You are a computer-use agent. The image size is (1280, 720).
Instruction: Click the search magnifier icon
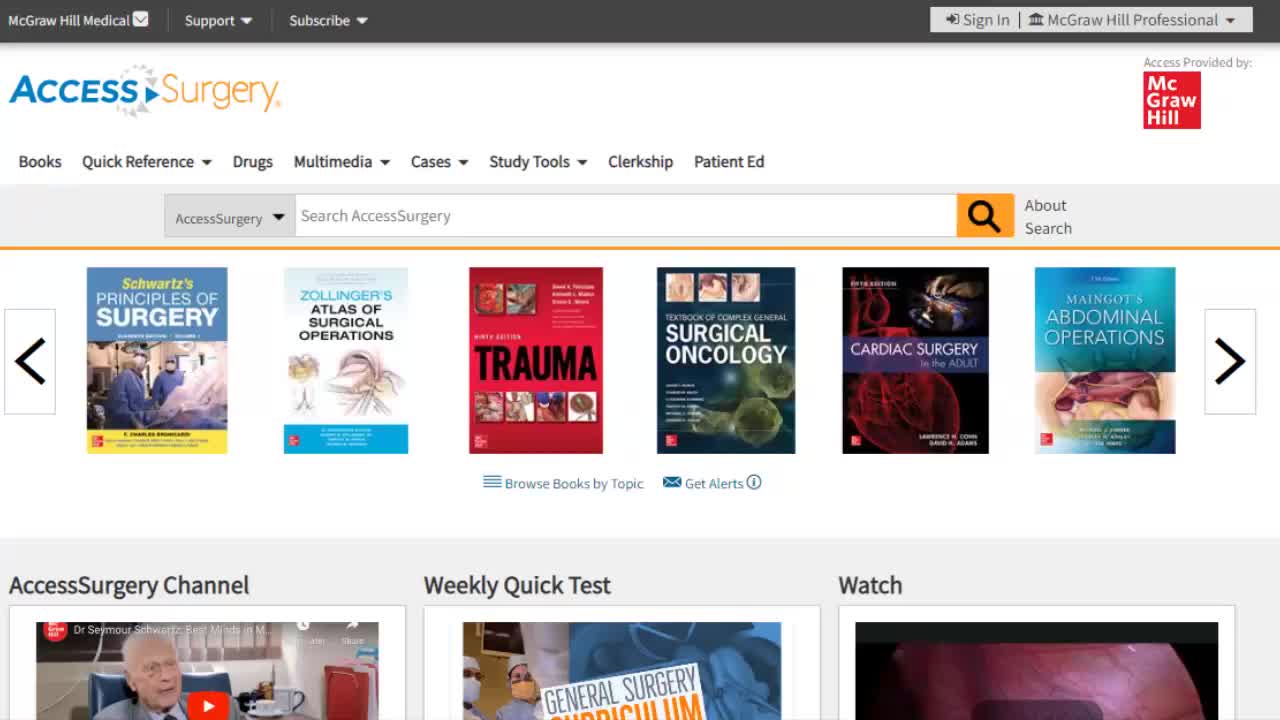pos(984,215)
